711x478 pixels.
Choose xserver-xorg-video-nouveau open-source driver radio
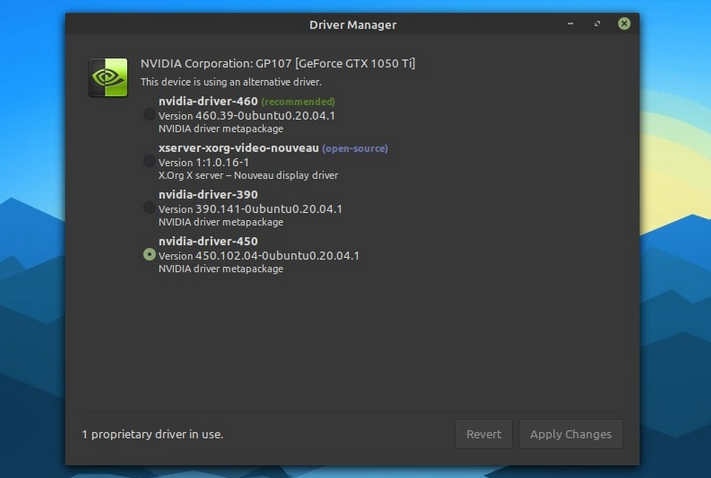pos(149,161)
